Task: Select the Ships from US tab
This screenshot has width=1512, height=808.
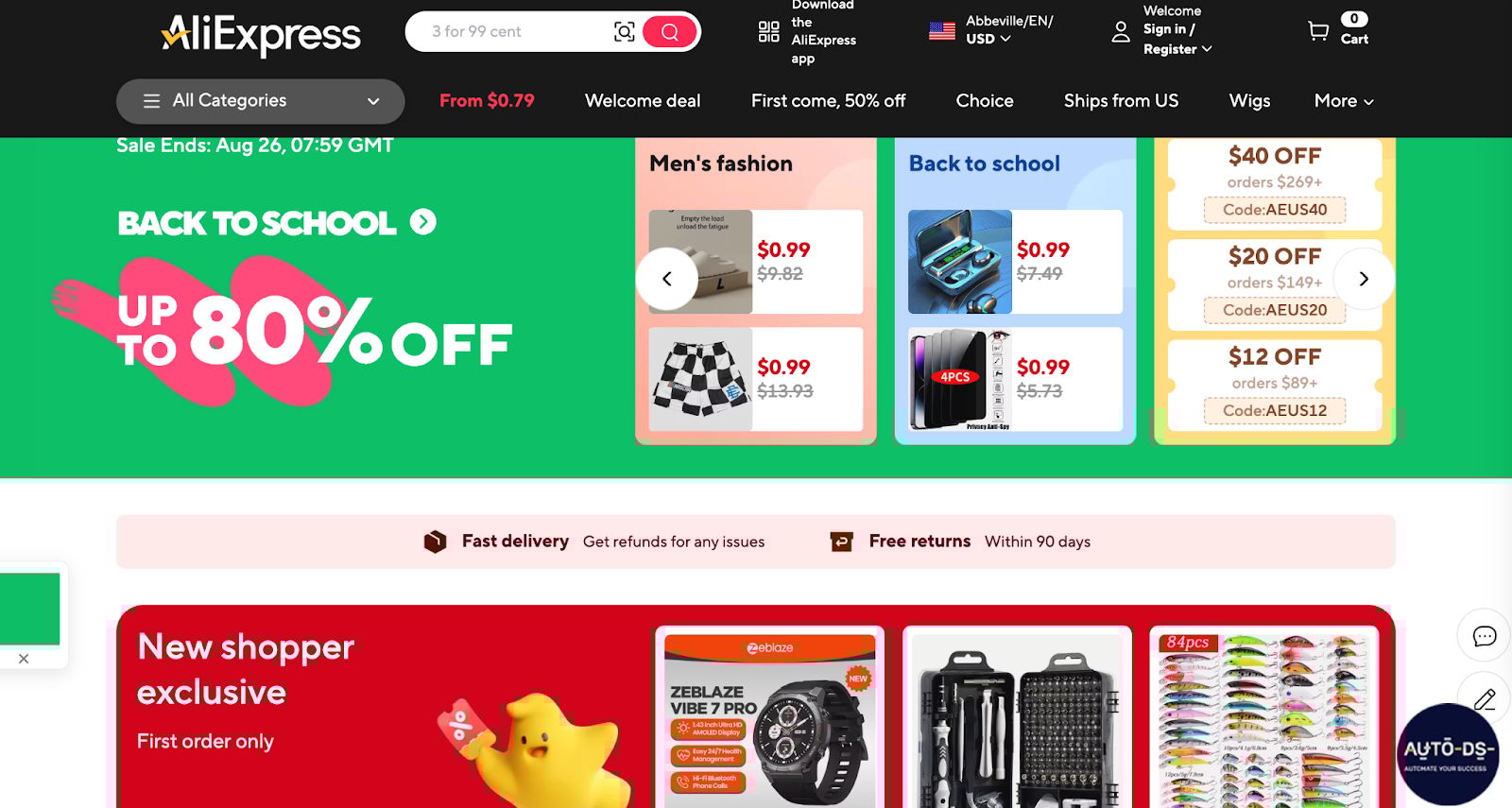Action: [1121, 101]
